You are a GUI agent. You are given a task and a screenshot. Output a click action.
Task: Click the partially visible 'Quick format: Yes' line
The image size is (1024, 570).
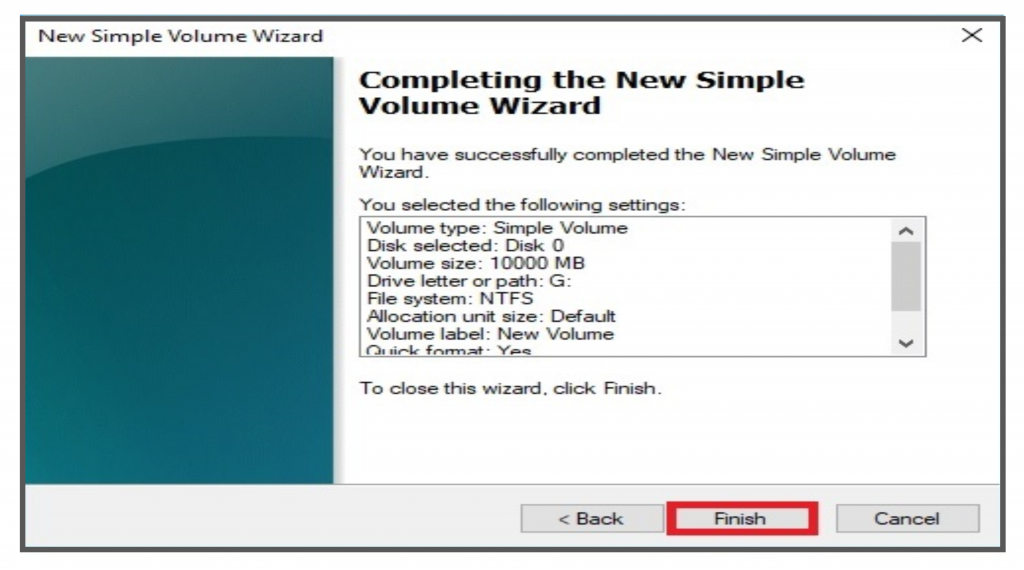tap(449, 350)
